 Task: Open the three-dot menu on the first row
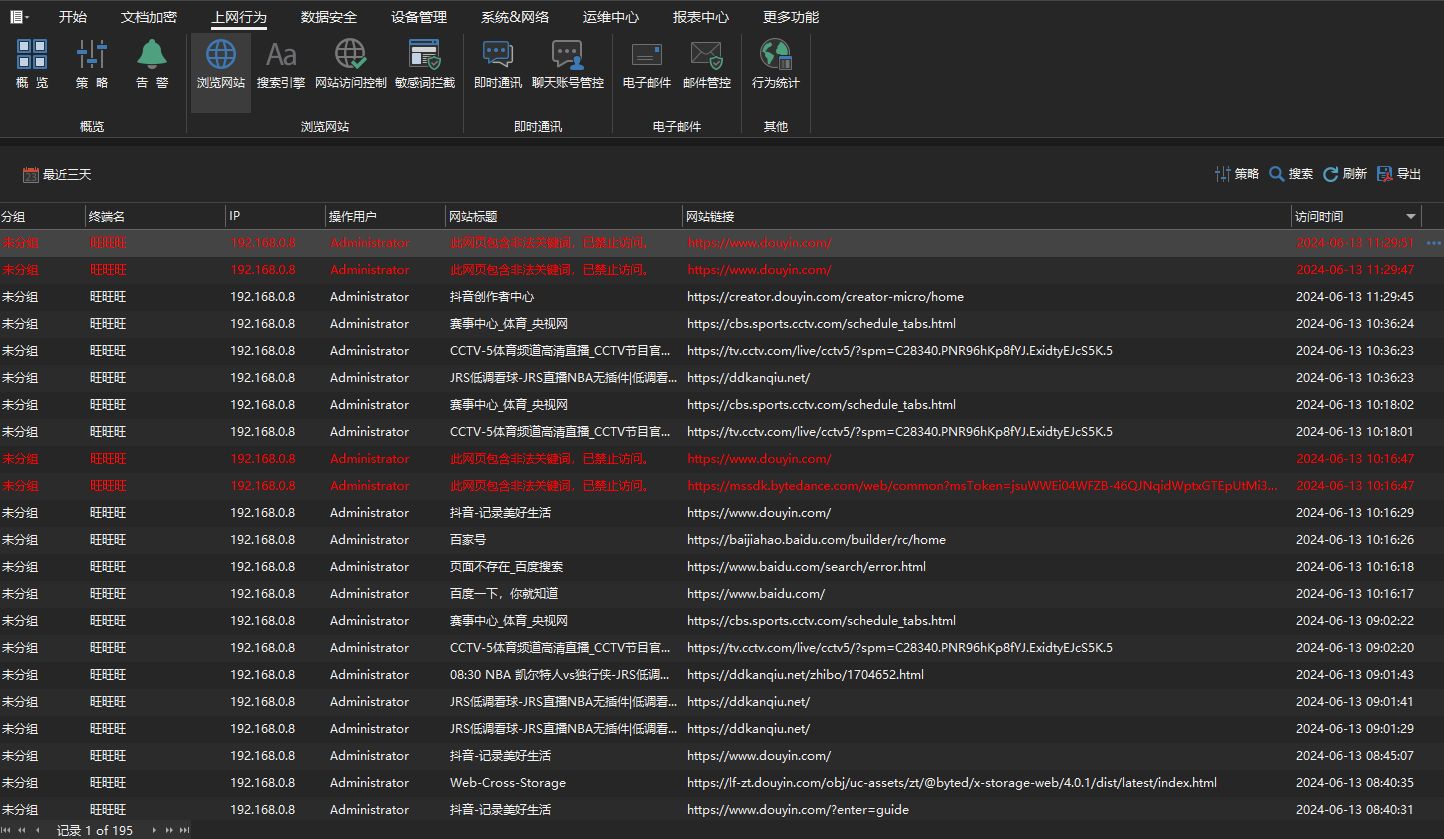[x=1434, y=243]
